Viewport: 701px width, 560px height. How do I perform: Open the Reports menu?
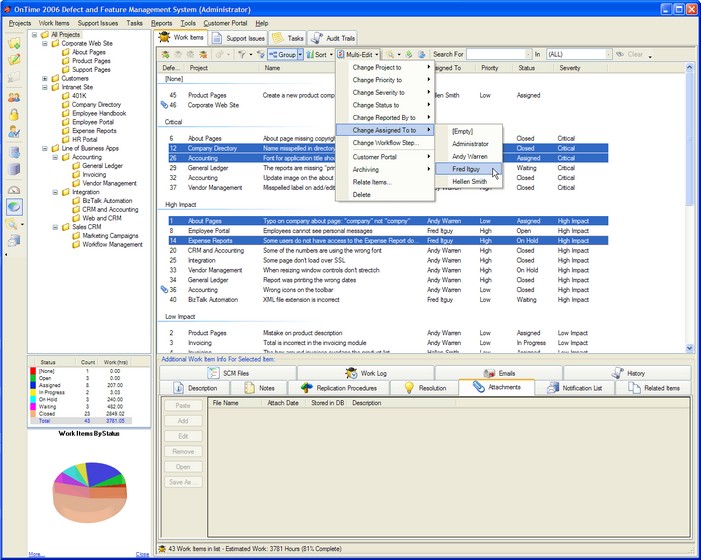point(161,23)
